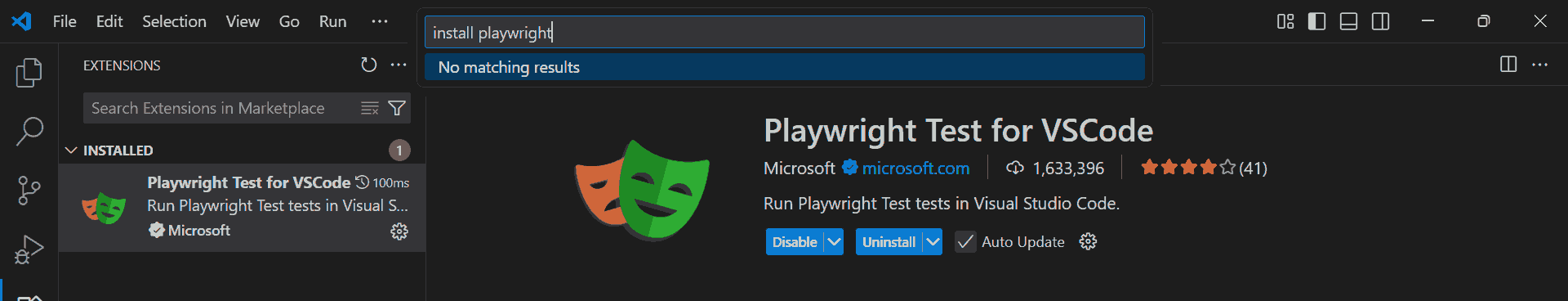
Task: Open the Uninstall button dropdown arrow
Action: pyautogui.click(x=933, y=241)
